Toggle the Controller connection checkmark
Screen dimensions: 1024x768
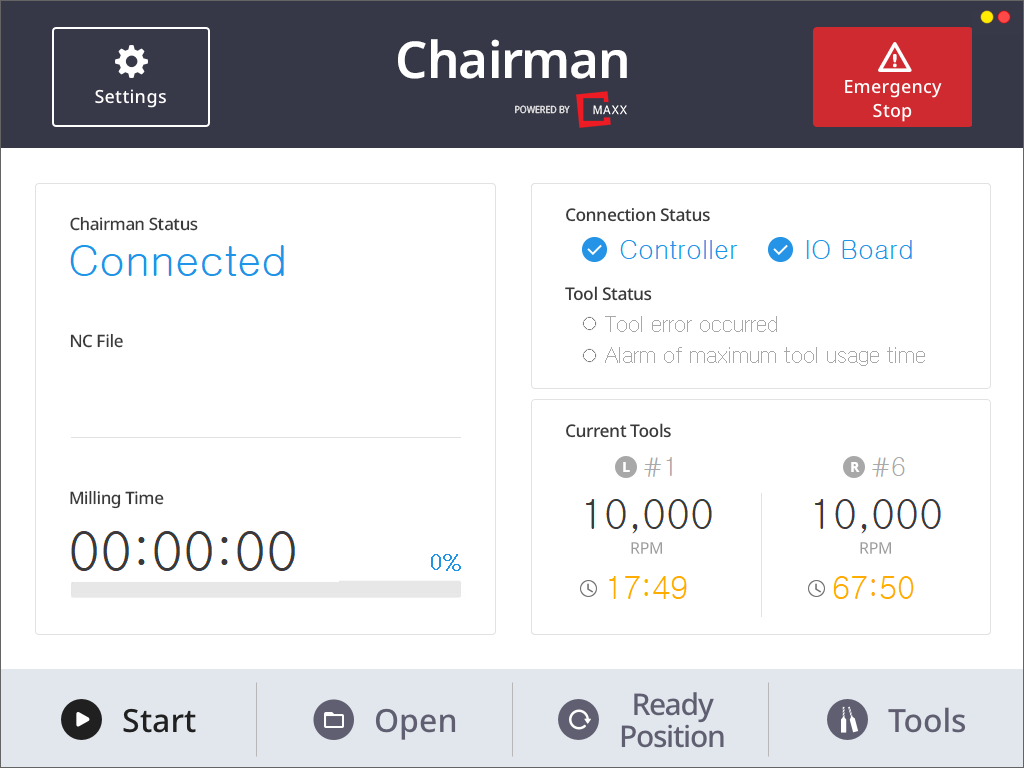point(594,250)
